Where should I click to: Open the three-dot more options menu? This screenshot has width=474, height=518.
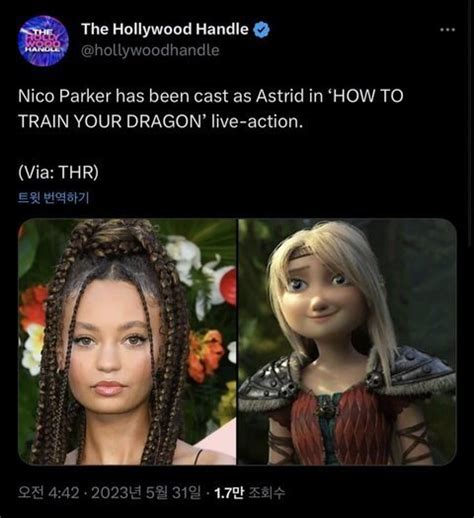tap(447, 30)
